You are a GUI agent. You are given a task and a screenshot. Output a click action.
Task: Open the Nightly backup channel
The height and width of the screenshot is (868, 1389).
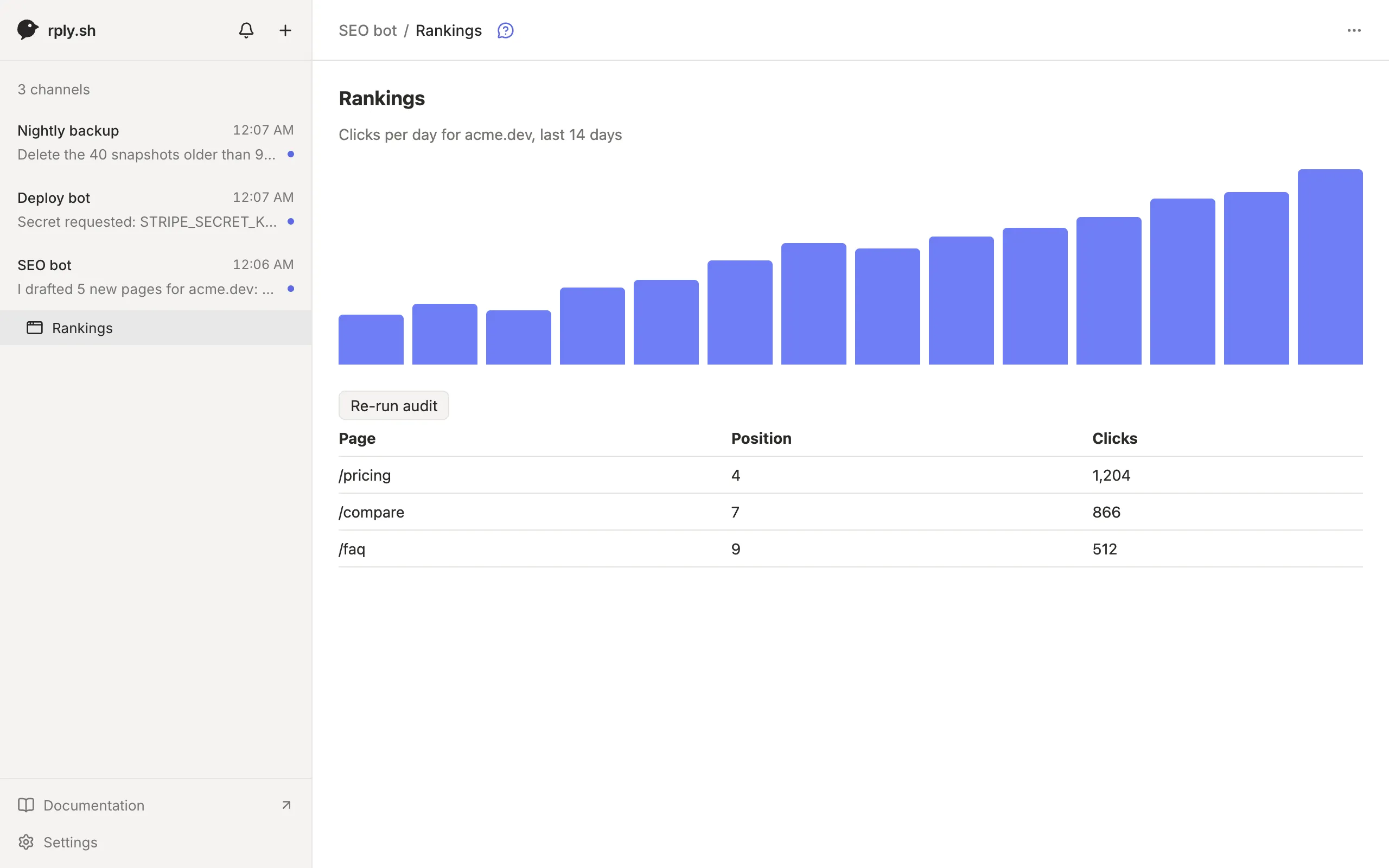point(156,142)
